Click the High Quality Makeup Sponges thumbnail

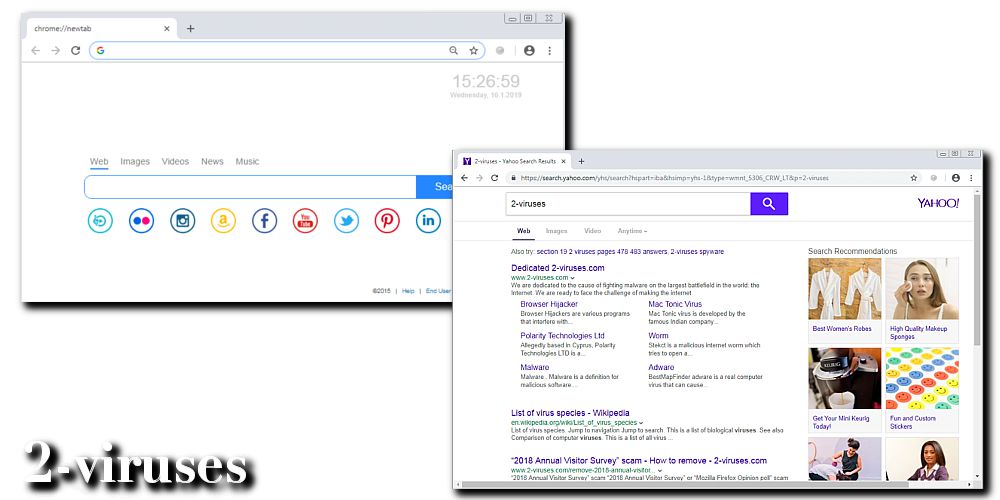point(922,289)
